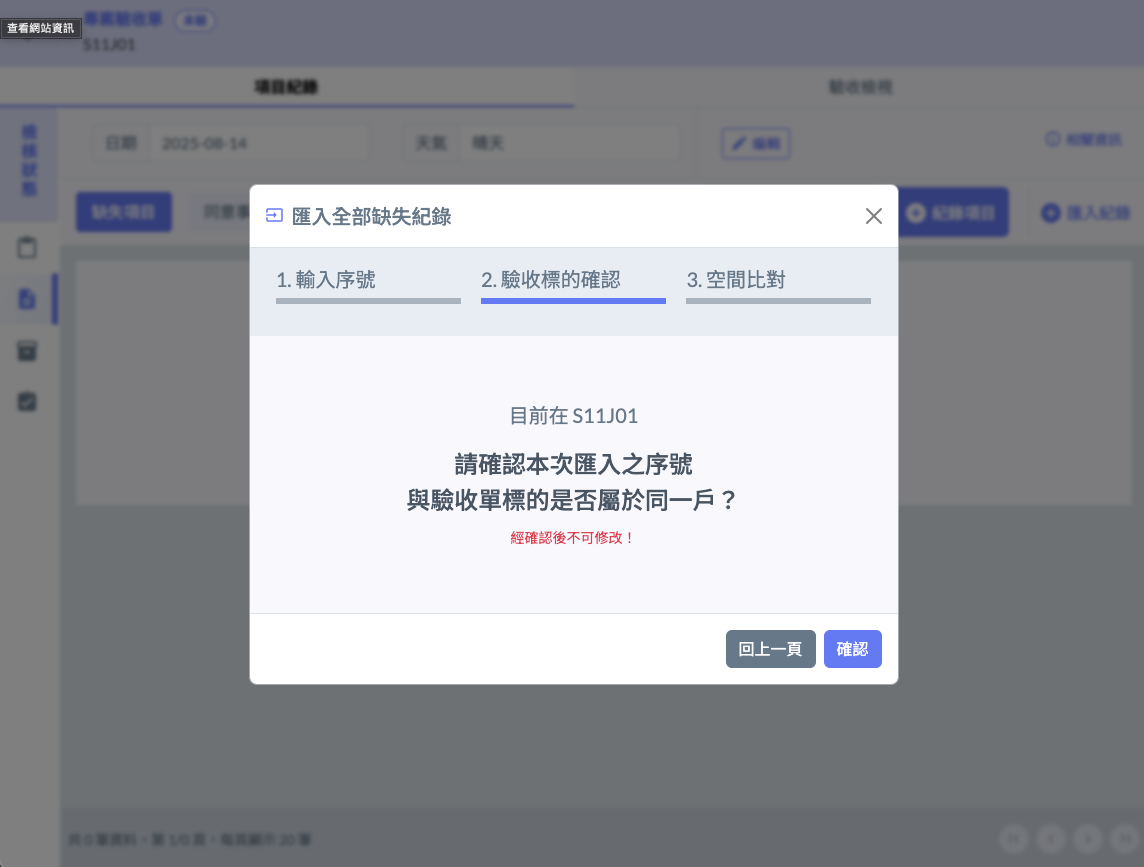Click the import icon beside the dialog title
The height and width of the screenshot is (867, 1144).
click(274, 216)
